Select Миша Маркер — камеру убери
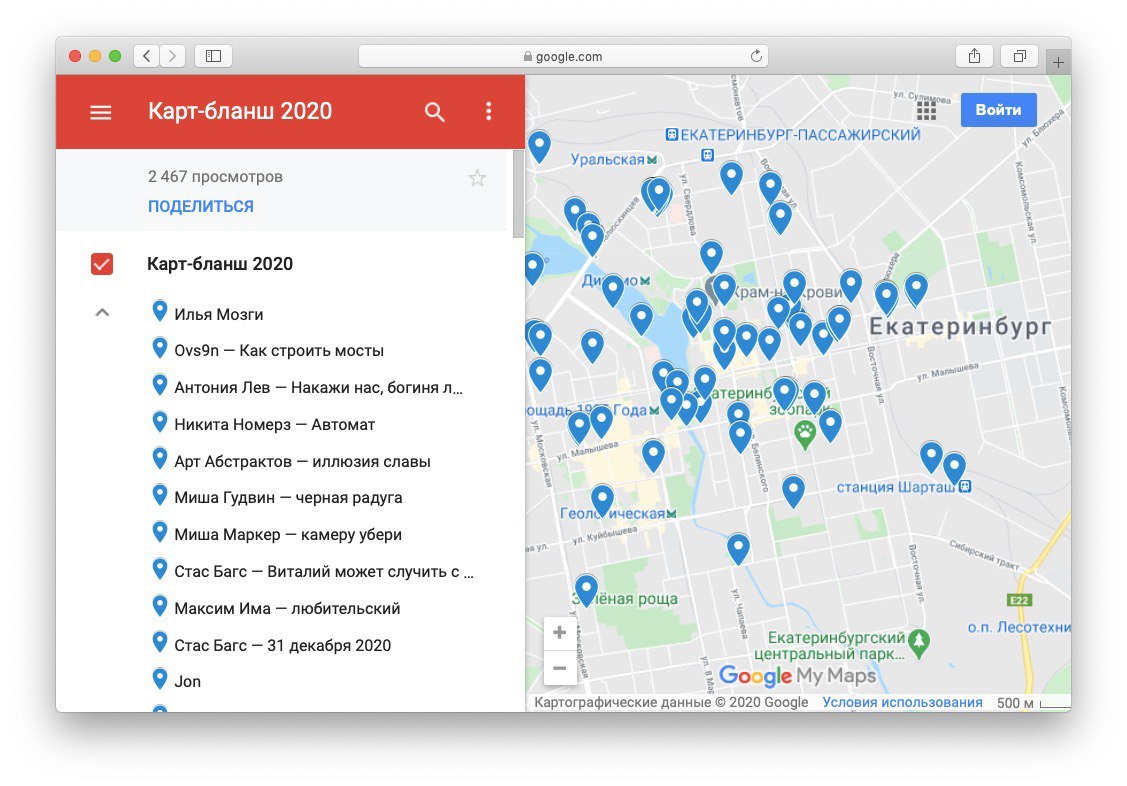 click(288, 535)
